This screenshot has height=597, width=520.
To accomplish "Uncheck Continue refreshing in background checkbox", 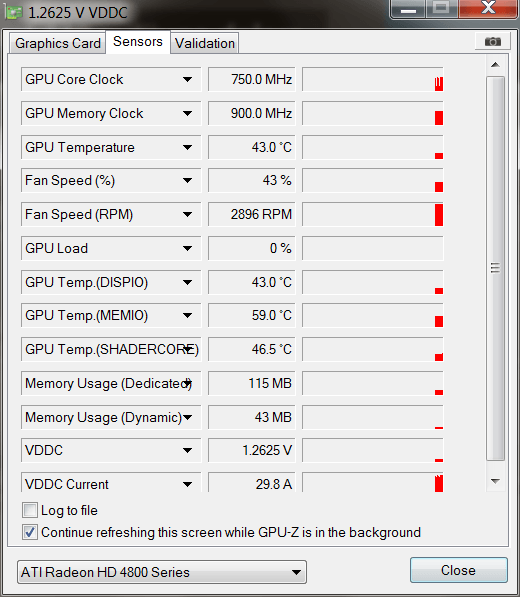I will [x=30, y=532].
